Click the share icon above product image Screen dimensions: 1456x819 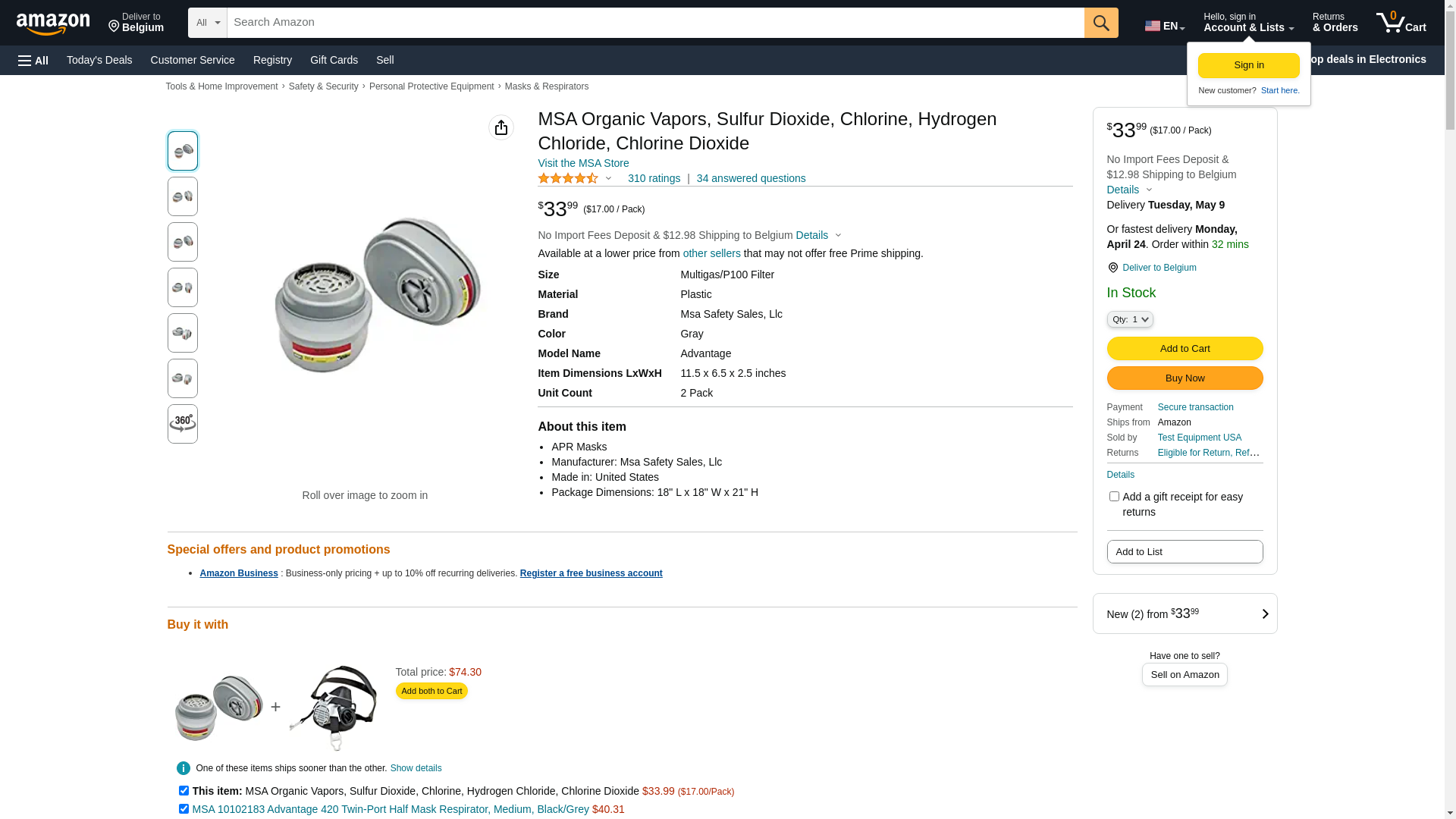click(x=501, y=127)
